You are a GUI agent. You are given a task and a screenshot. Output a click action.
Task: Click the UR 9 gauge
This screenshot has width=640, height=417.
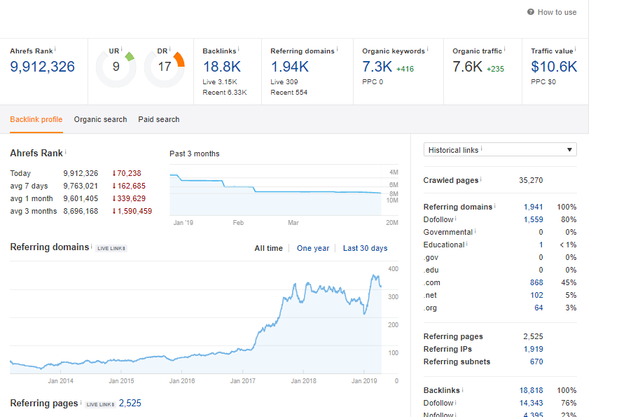[x=116, y=68]
